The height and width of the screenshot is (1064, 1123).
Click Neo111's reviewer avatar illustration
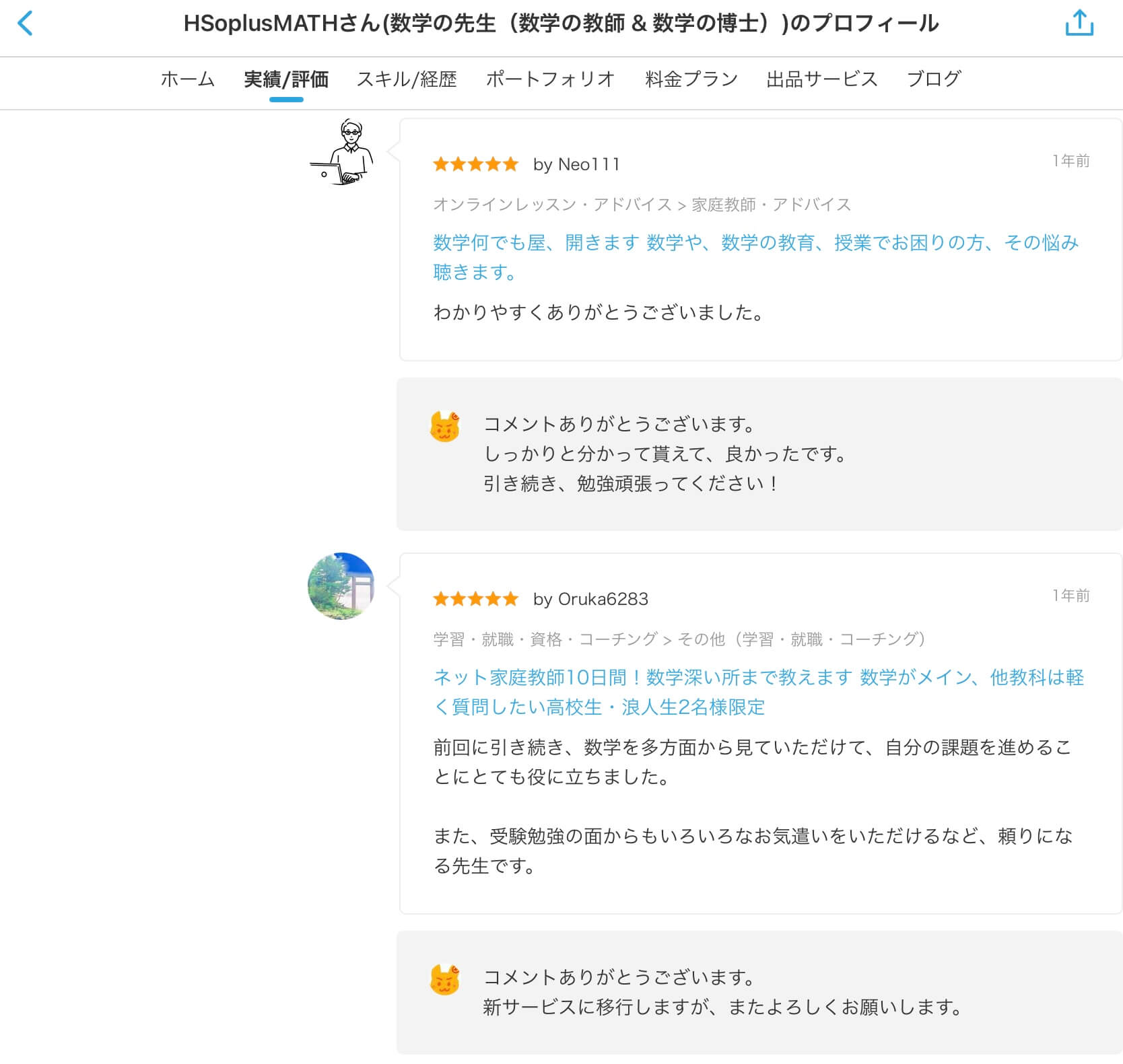343,153
